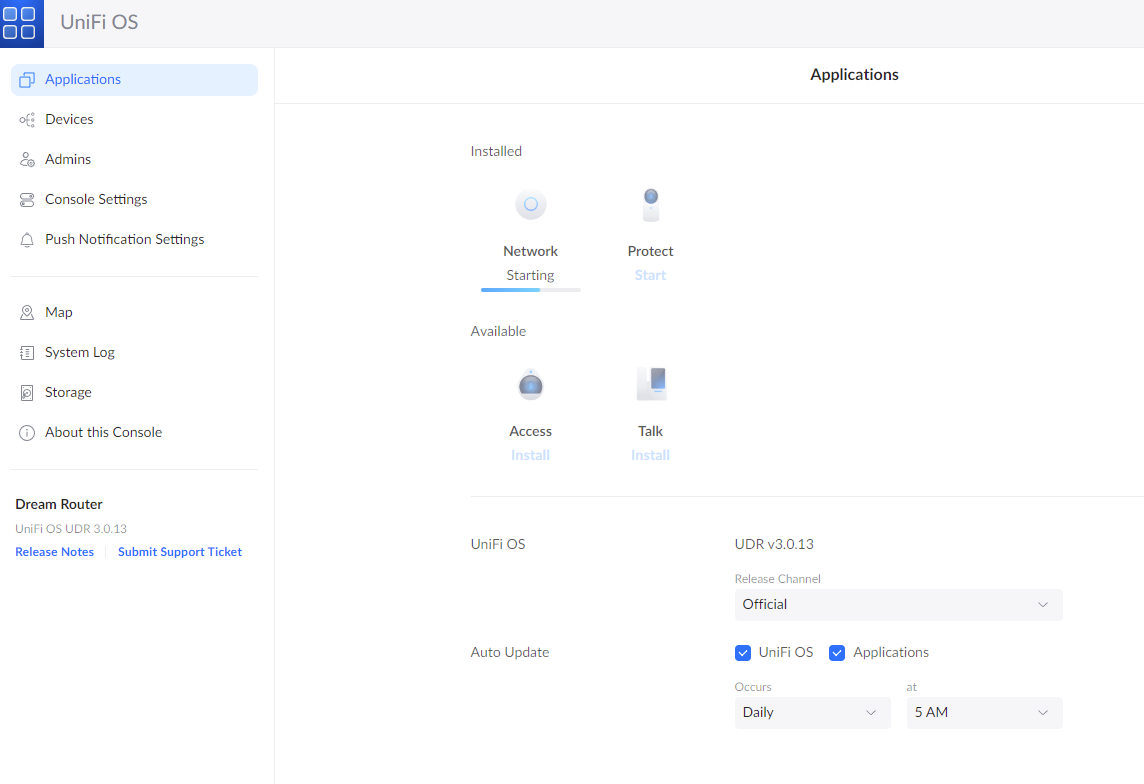This screenshot has height=784, width=1144.
Task: Click Submit Support Ticket link
Action: point(180,552)
